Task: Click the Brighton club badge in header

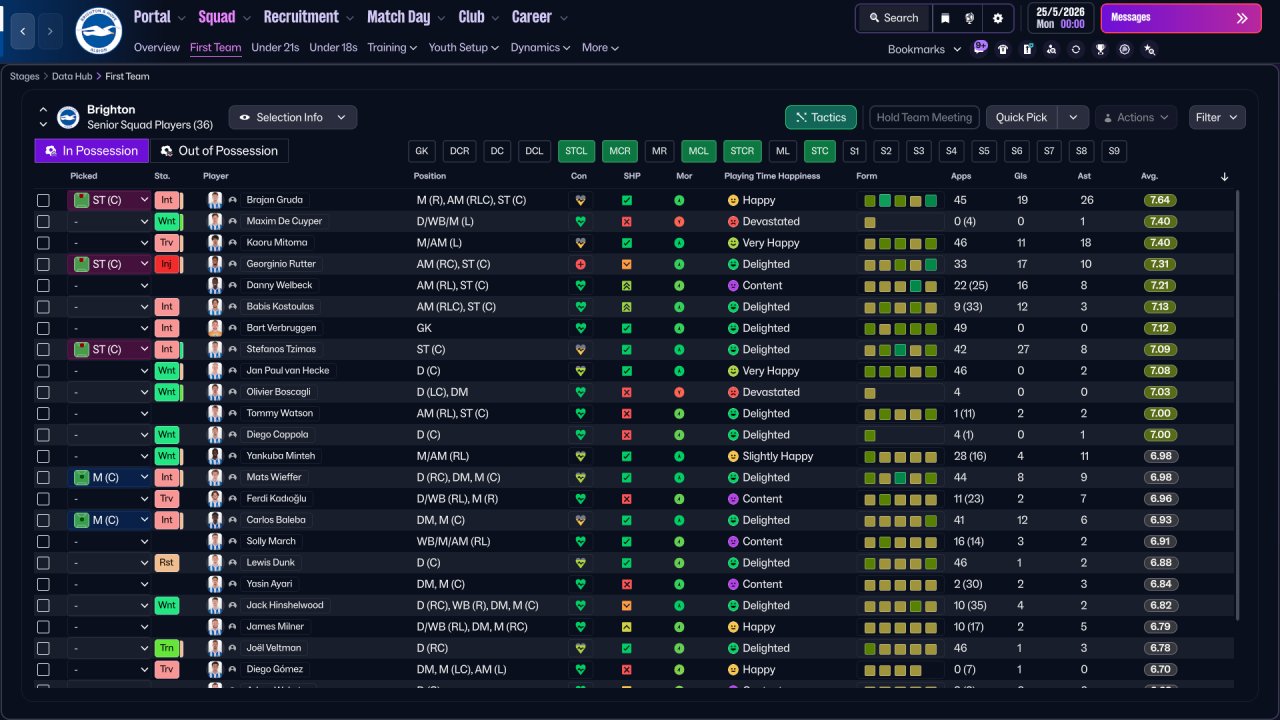Action: pyautogui.click(x=98, y=31)
